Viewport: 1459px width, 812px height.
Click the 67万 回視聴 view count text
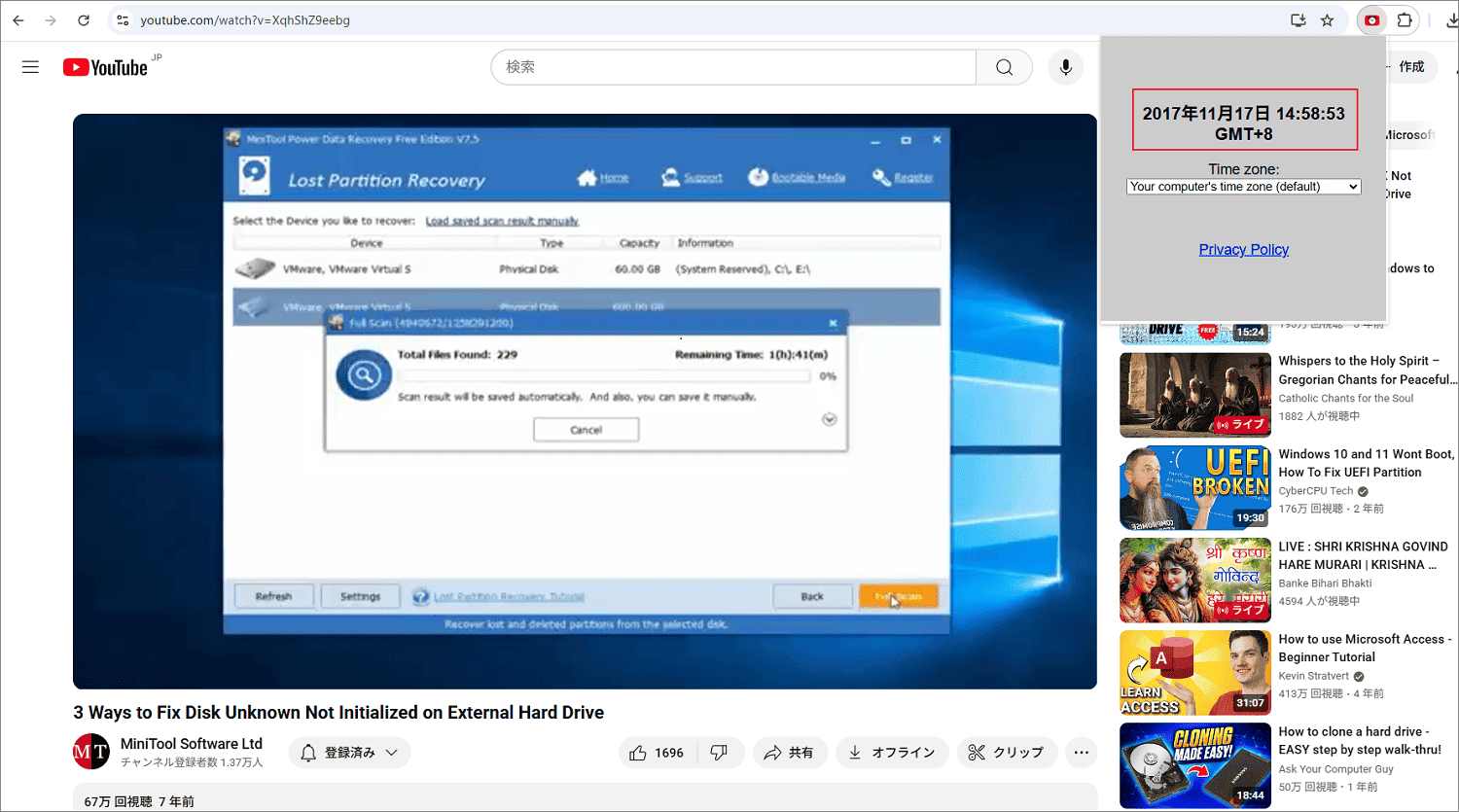click(x=119, y=802)
